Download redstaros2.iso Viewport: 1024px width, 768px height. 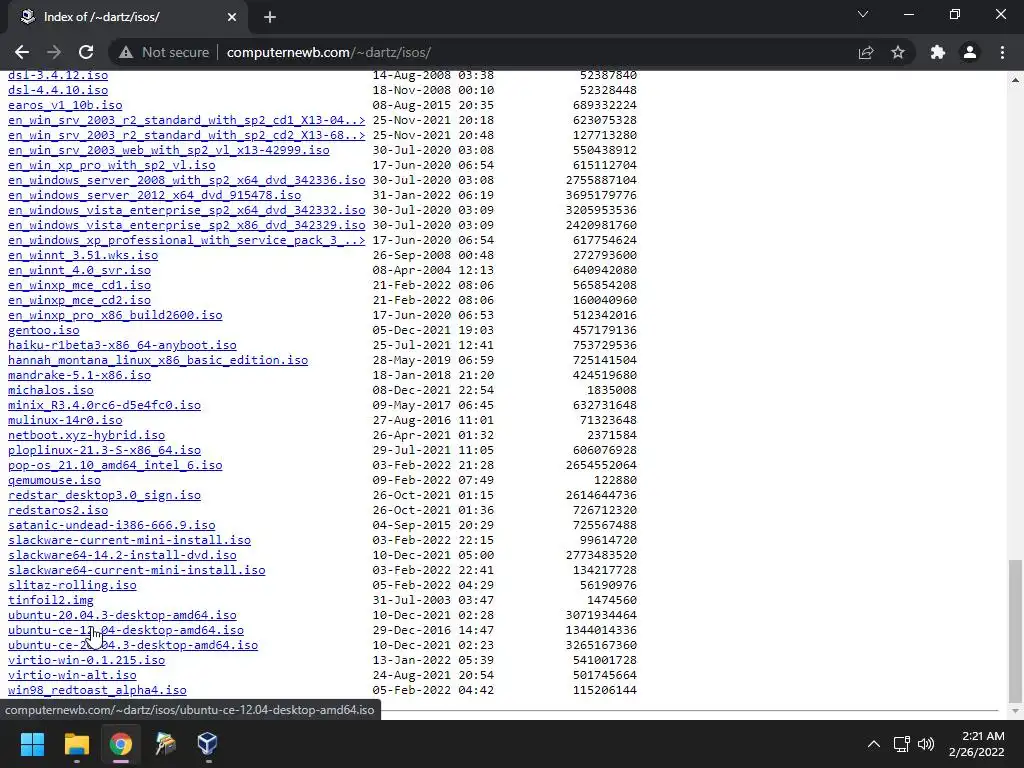[58, 511]
